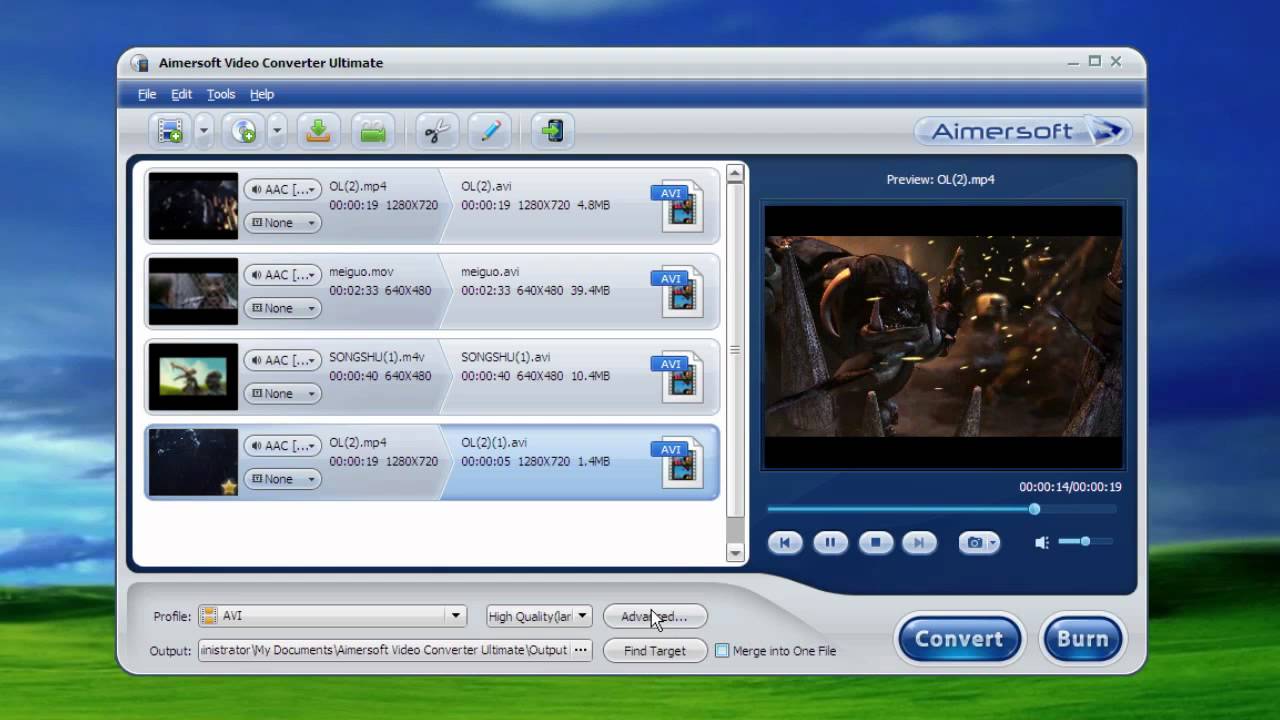
Task: Open the pencil Edit tool
Action: tap(490, 131)
